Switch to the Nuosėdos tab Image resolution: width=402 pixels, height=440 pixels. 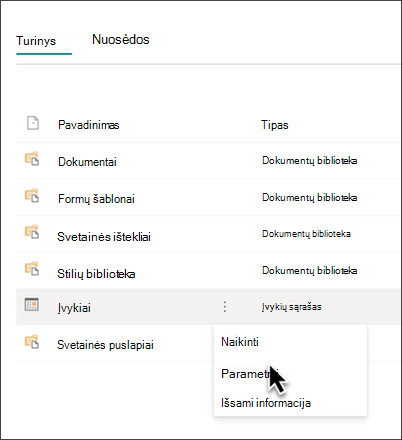121,40
